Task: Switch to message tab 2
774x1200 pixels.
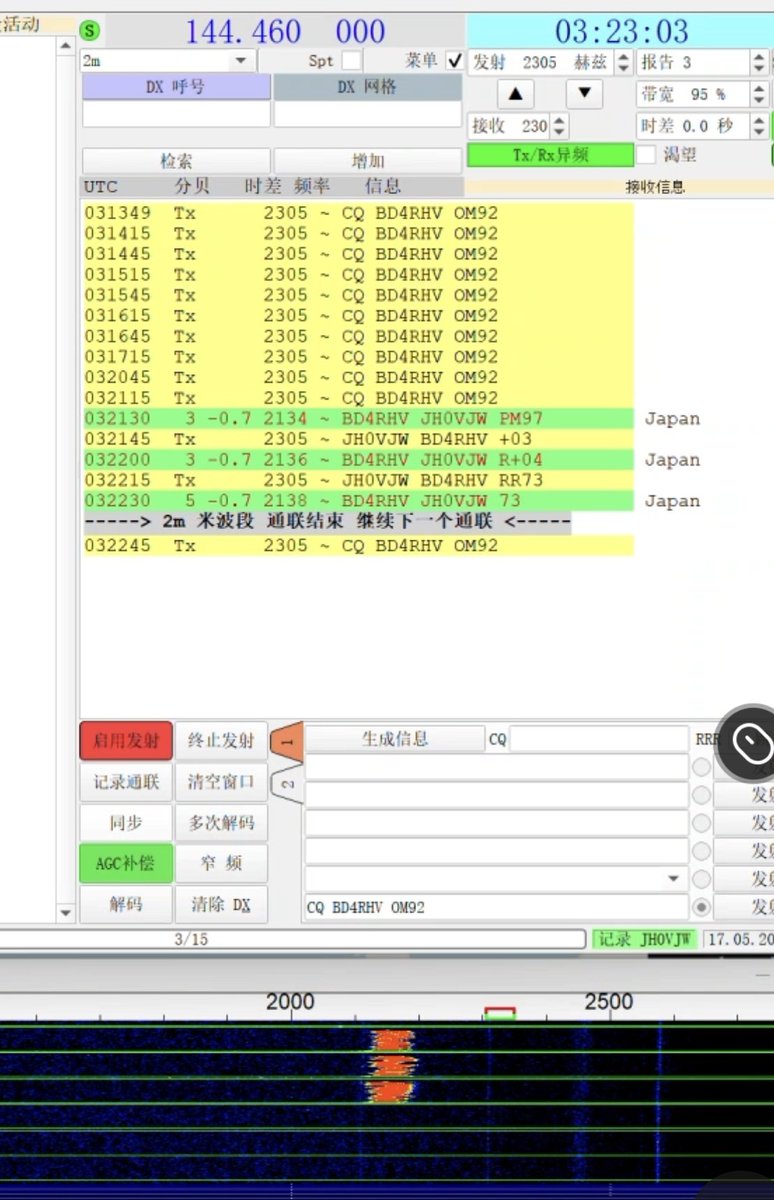Action: click(287, 783)
